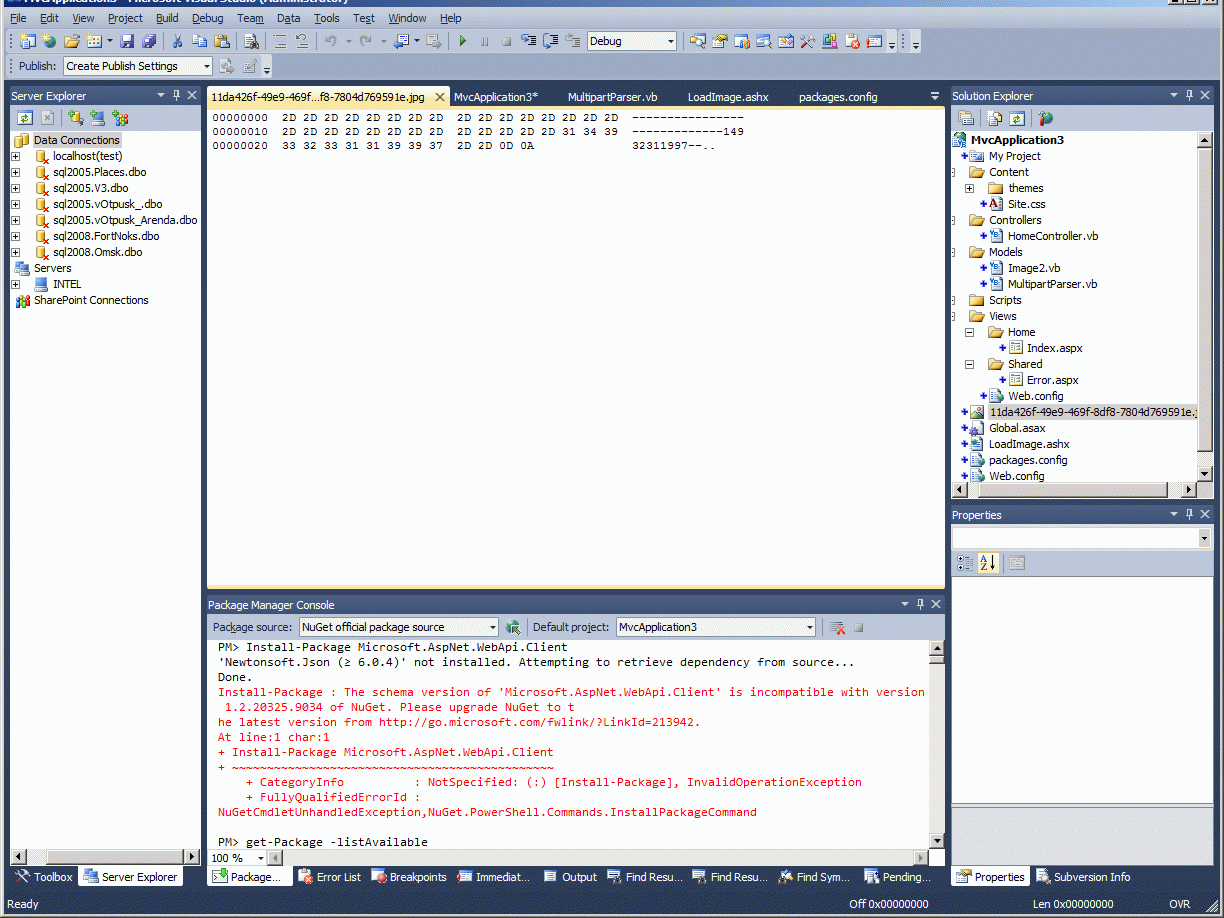Select Global.asax in Solution Explorer
1224x918 pixels.
tap(1017, 428)
